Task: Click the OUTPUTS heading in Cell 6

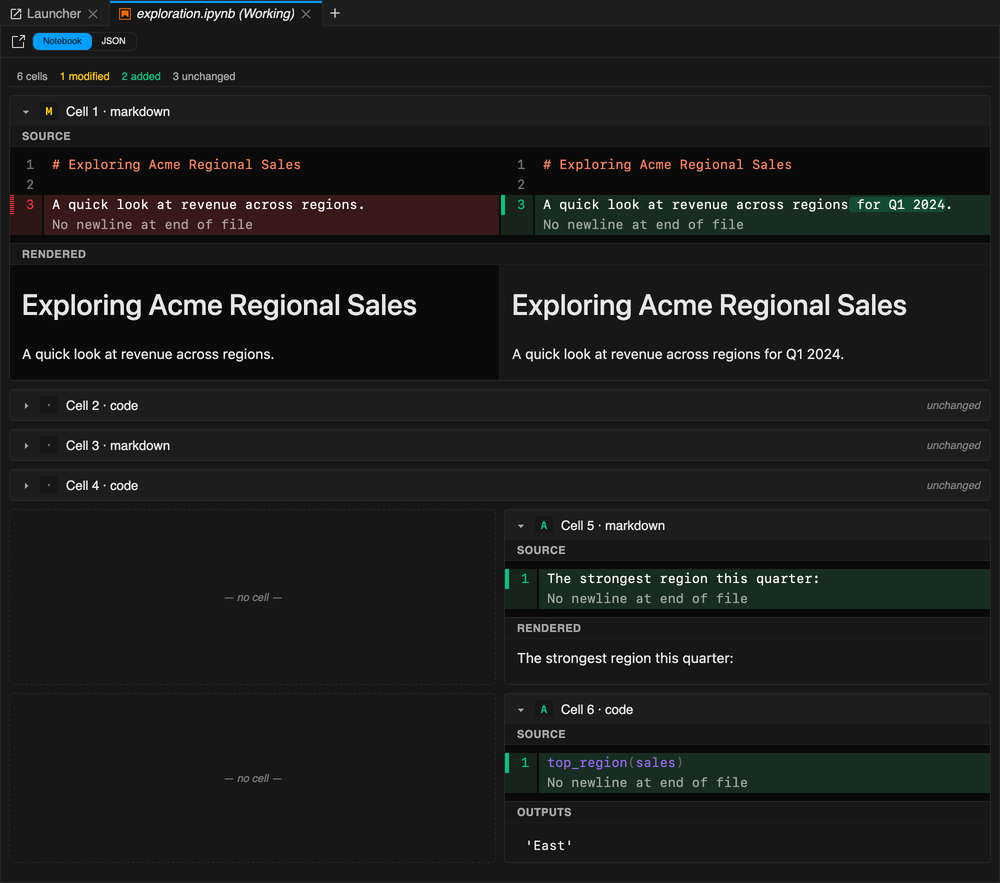Action: pos(544,812)
